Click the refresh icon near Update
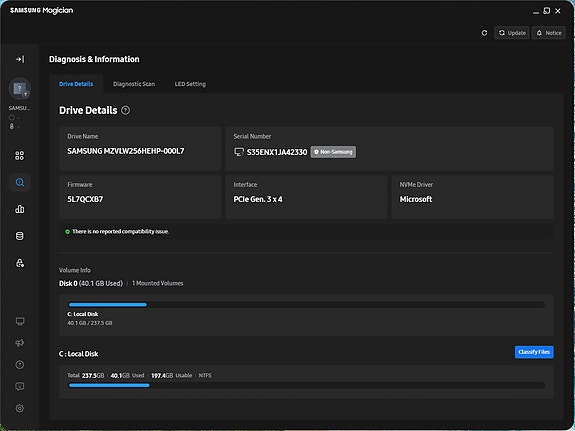575x431 pixels. tap(484, 33)
